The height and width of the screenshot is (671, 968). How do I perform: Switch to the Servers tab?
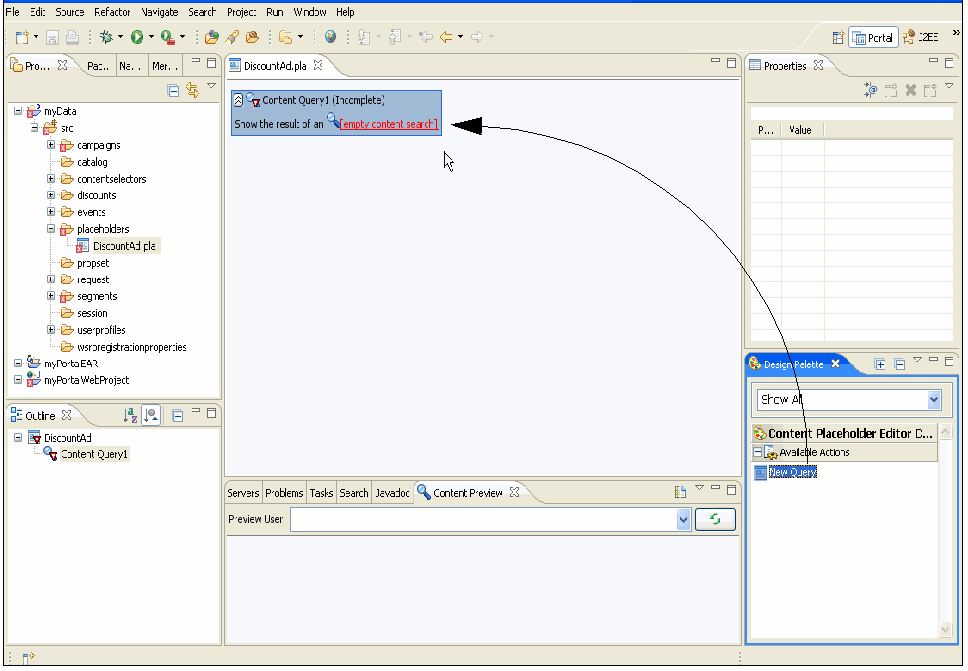(243, 493)
